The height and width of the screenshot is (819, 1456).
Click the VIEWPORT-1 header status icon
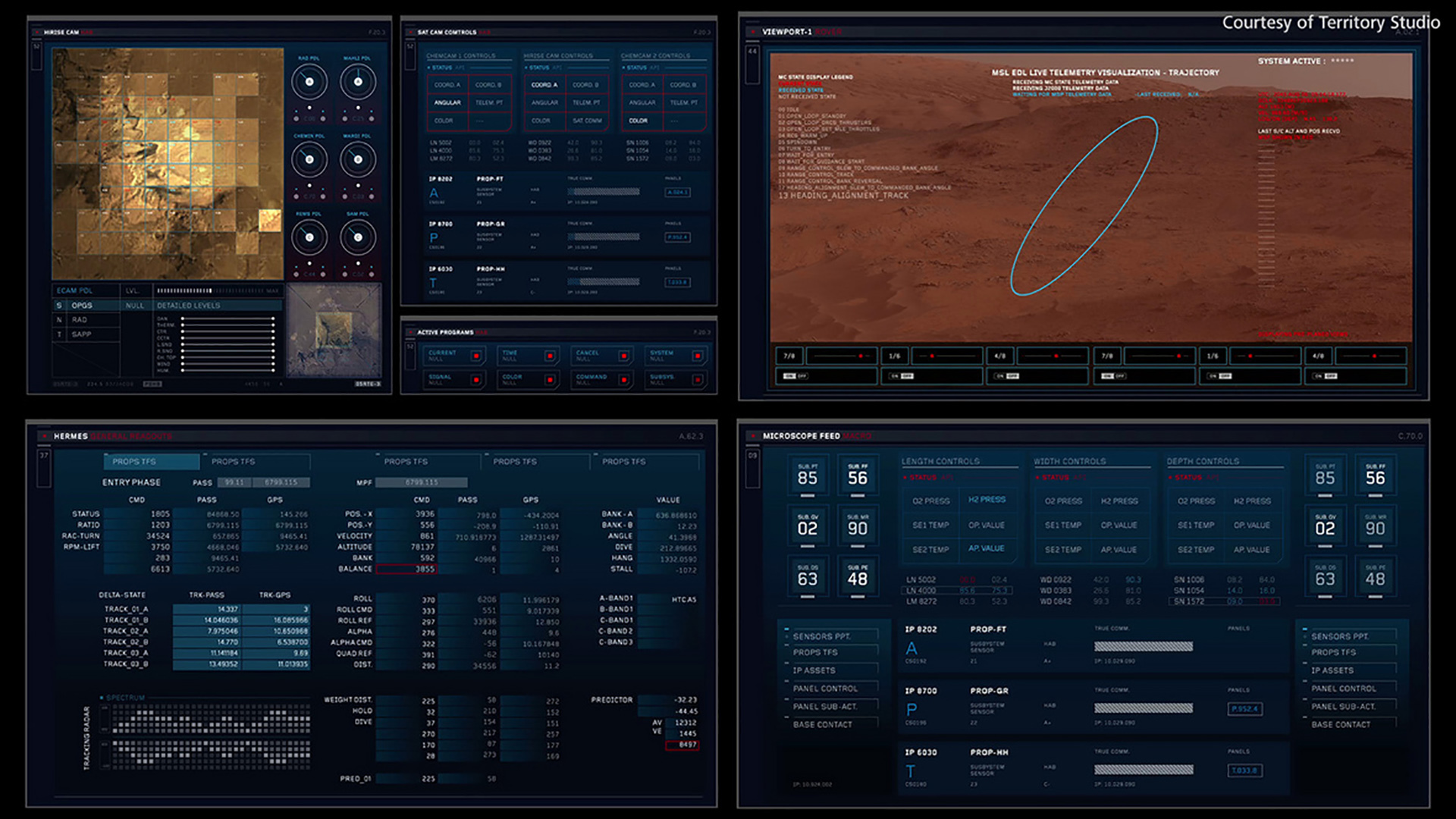point(754,33)
